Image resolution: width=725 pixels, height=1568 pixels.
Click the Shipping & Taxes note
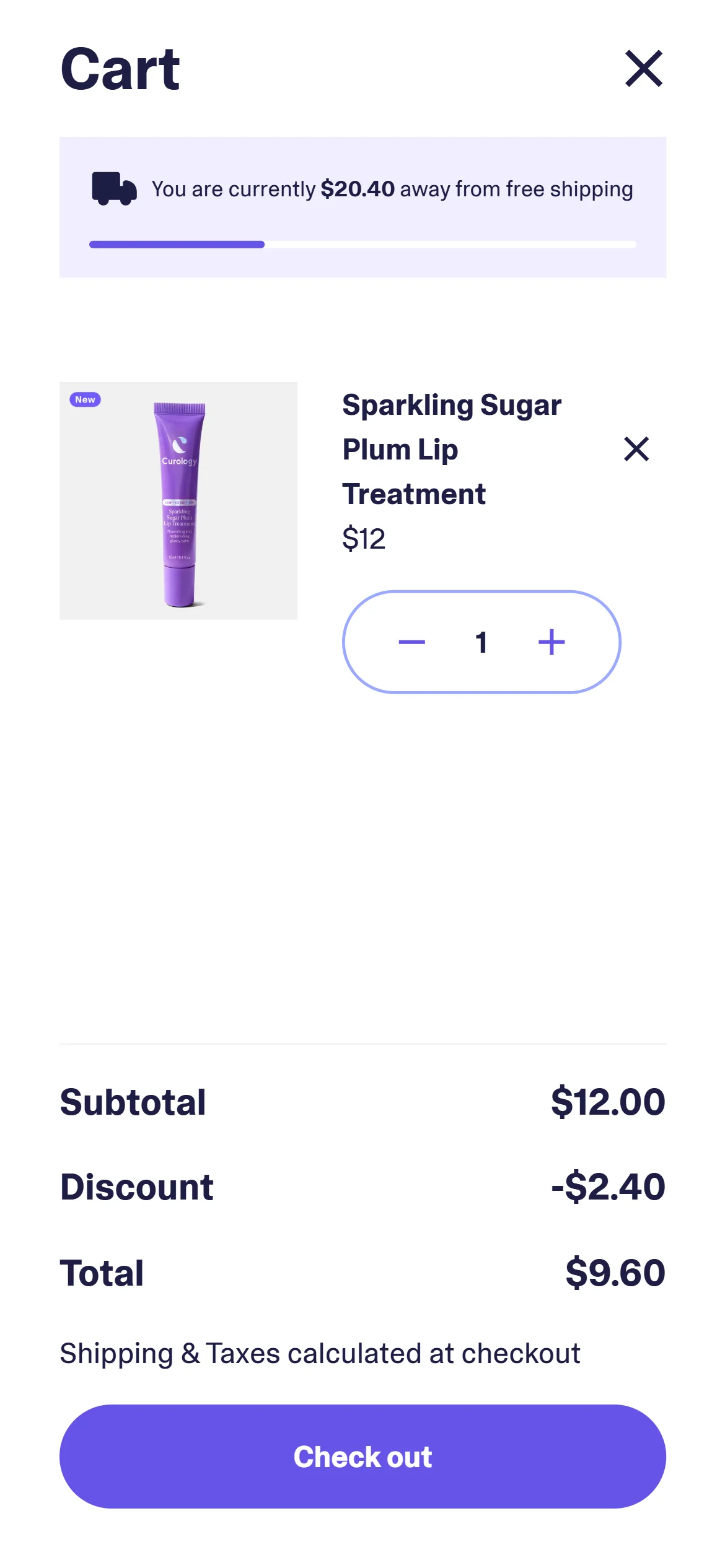(x=320, y=1353)
